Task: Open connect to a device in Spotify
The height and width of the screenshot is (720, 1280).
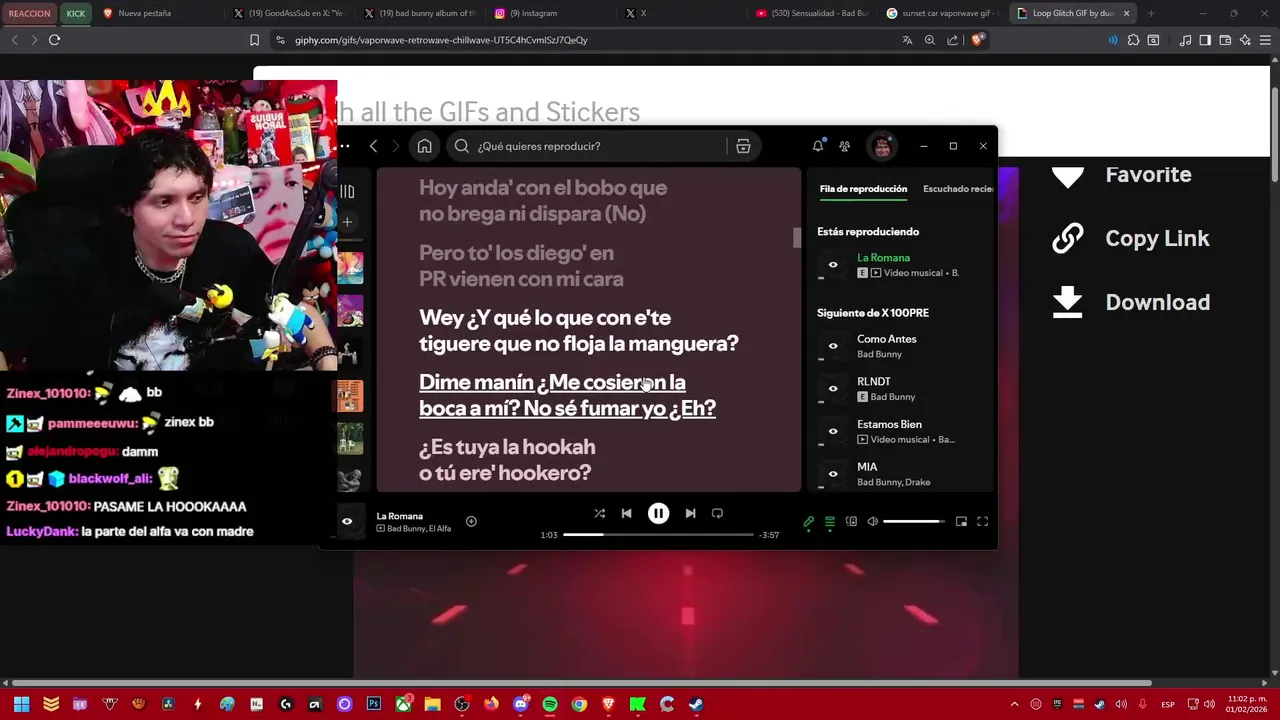Action: pyautogui.click(x=851, y=521)
